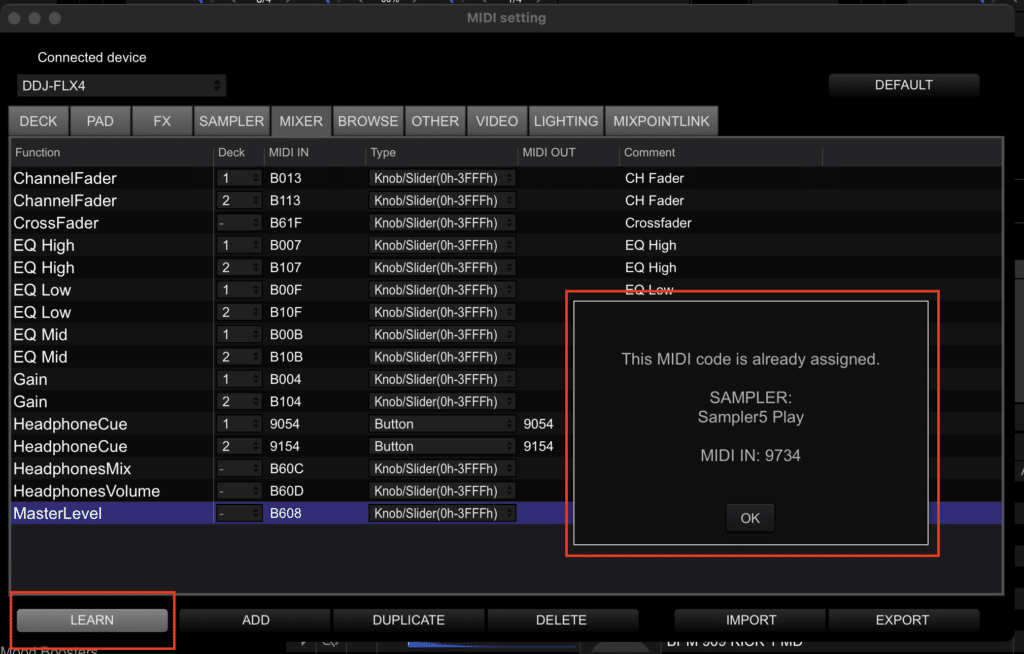Open the VIDEO tab
The image size is (1024, 654).
click(496, 120)
